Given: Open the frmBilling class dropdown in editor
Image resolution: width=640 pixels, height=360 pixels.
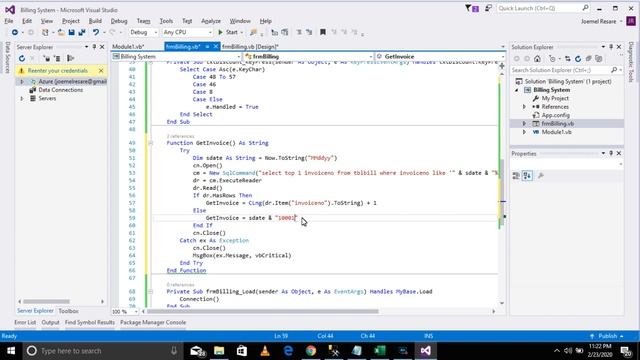Looking at the screenshot, I should coord(308,56).
